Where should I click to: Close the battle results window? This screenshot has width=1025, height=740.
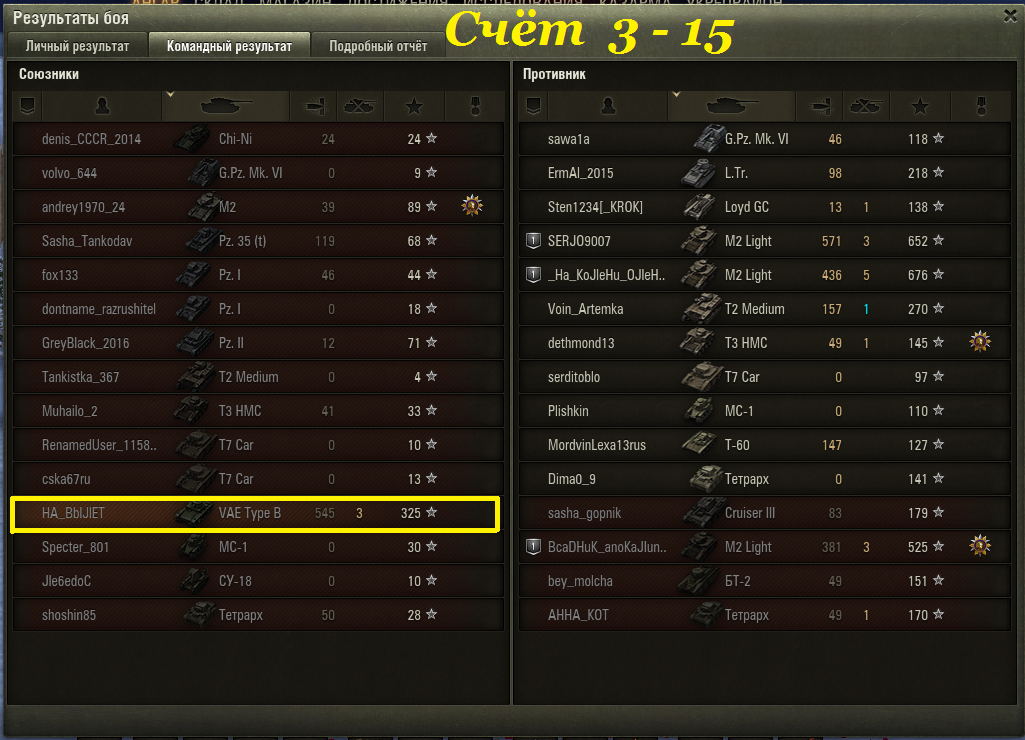[x=1010, y=16]
